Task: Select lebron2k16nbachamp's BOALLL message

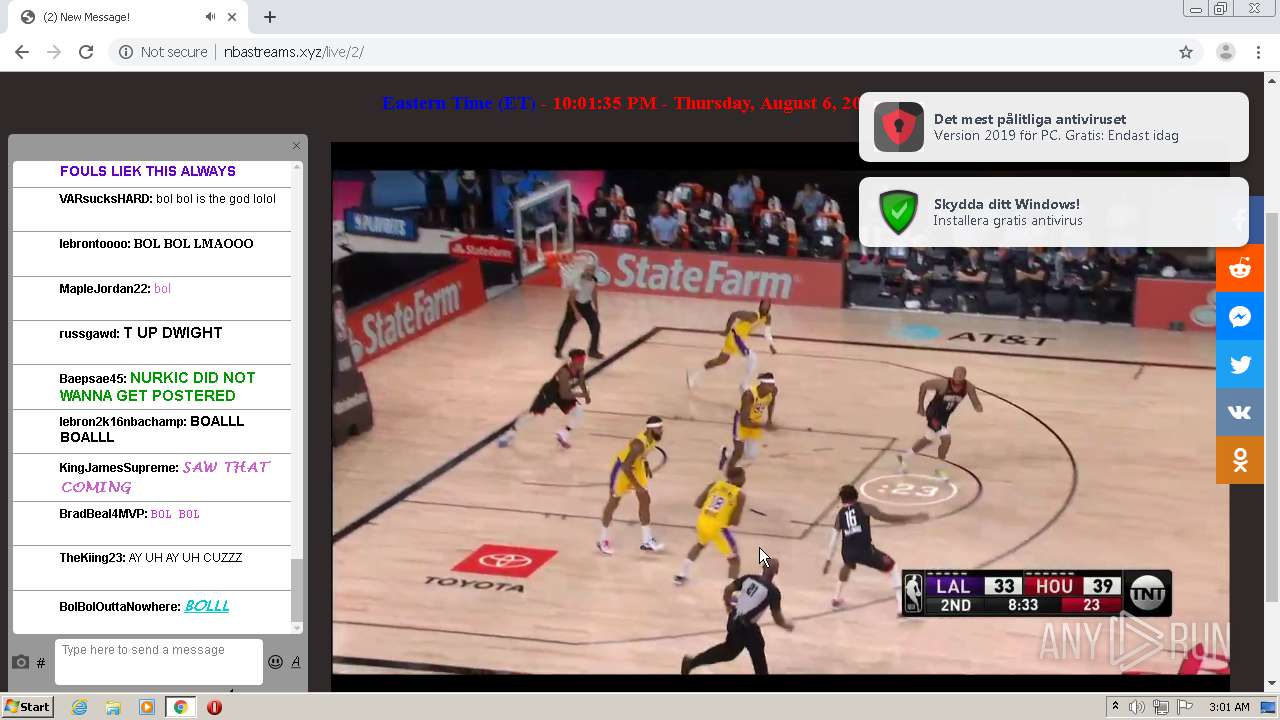Action: [152, 429]
